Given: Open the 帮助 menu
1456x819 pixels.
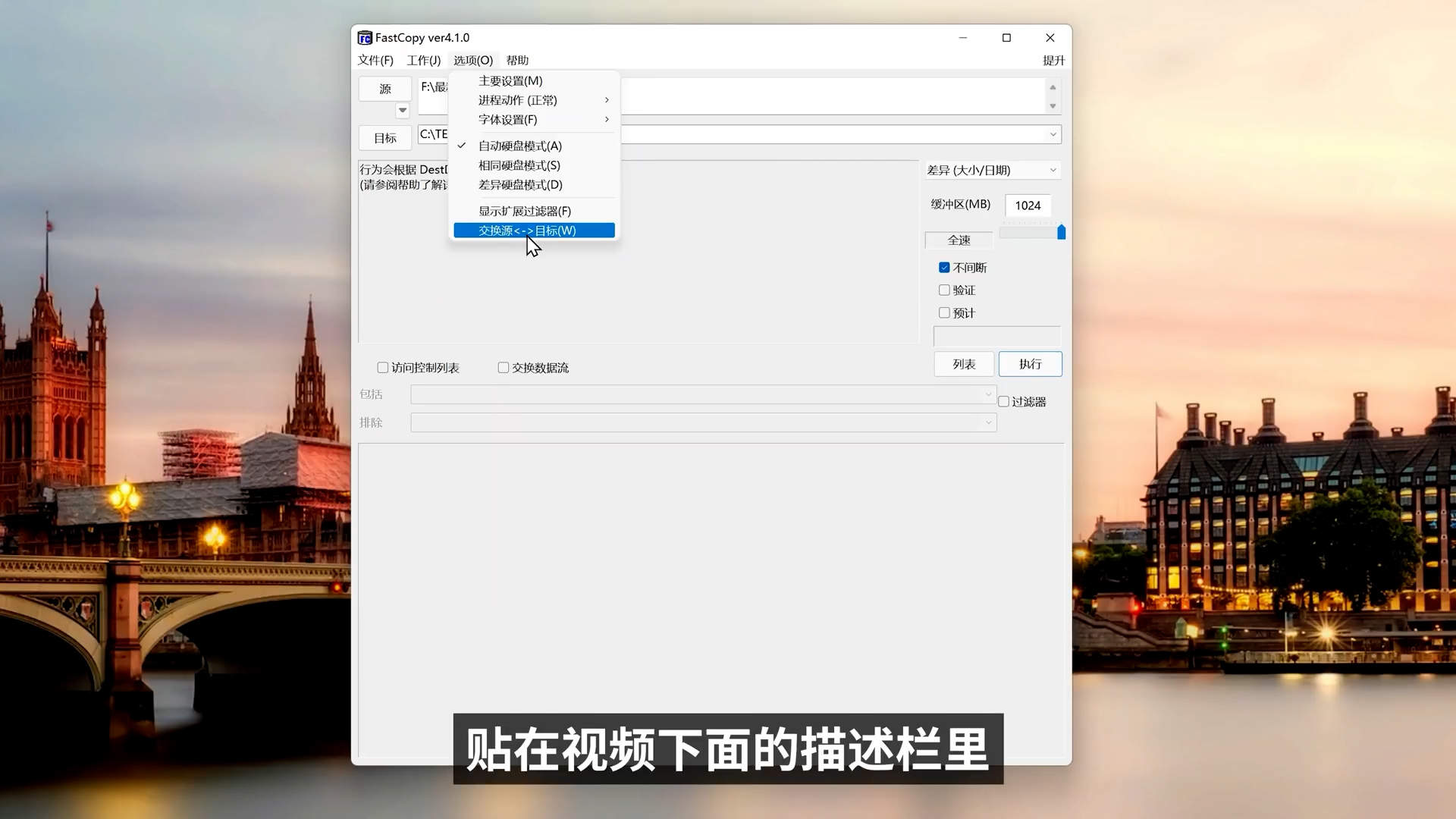Looking at the screenshot, I should point(517,60).
